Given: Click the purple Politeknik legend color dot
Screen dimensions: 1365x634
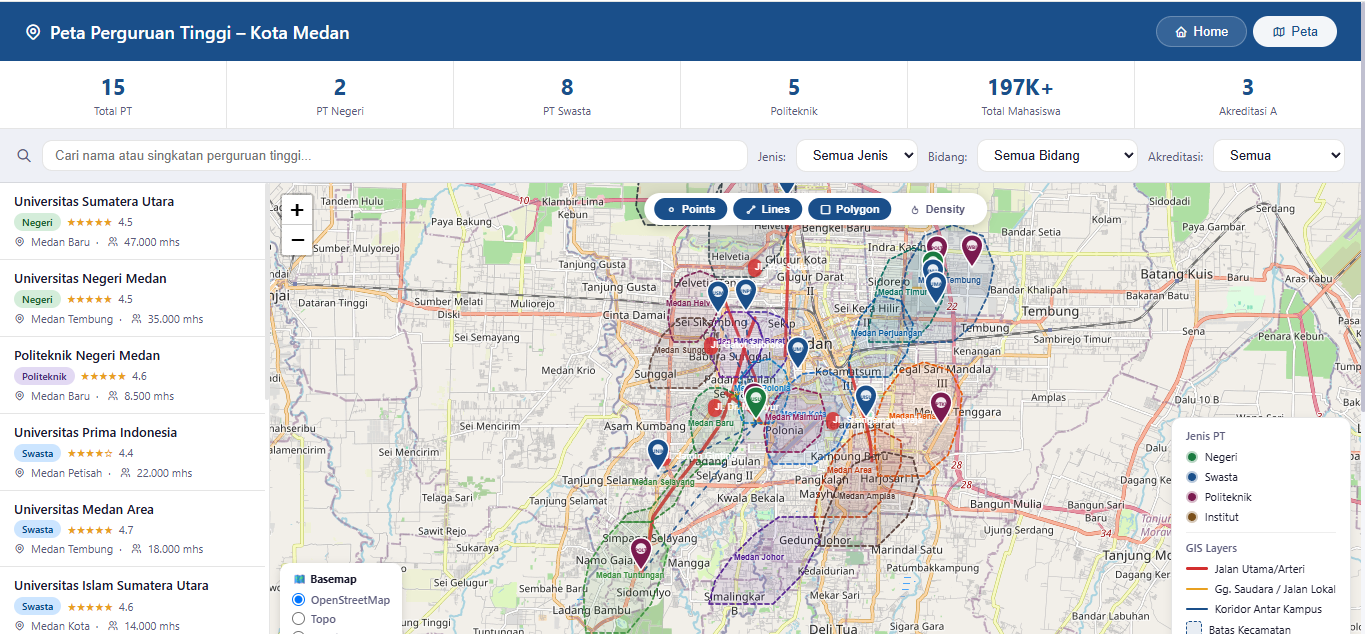Looking at the screenshot, I should (1192, 497).
